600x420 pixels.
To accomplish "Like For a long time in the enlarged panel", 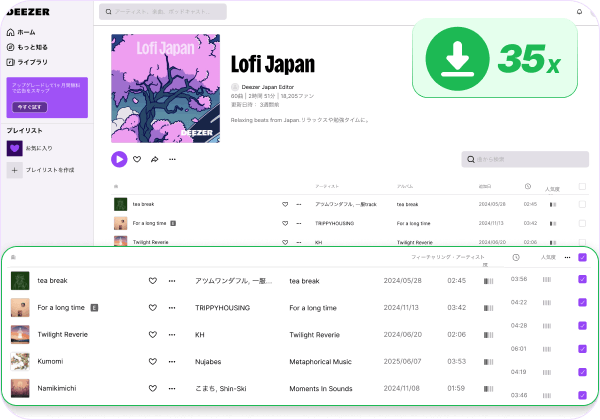I will (x=153, y=308).
